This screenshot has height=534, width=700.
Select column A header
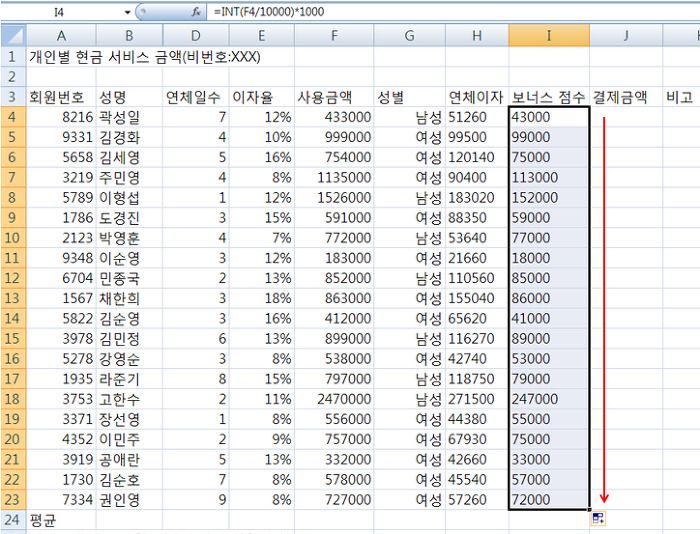coord(61,35)
